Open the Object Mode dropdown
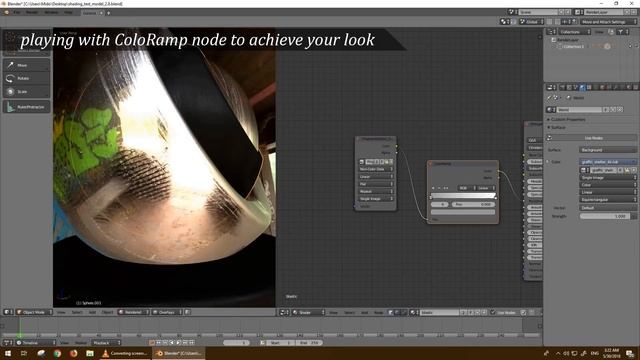This screenshot has width=640, height=360. (34, 312)
